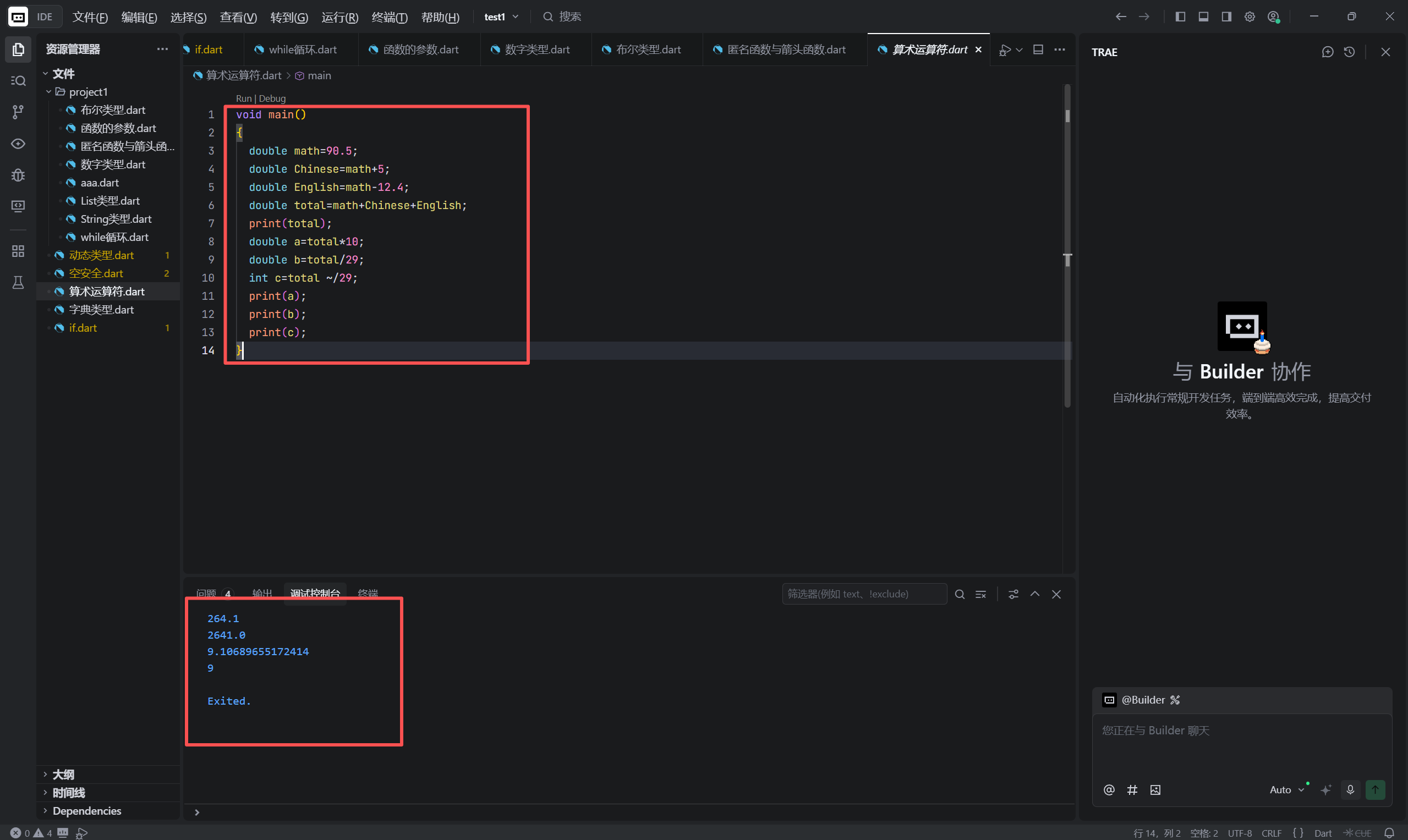Toggle the bottom panel layout button

[x=1203, y=17]
